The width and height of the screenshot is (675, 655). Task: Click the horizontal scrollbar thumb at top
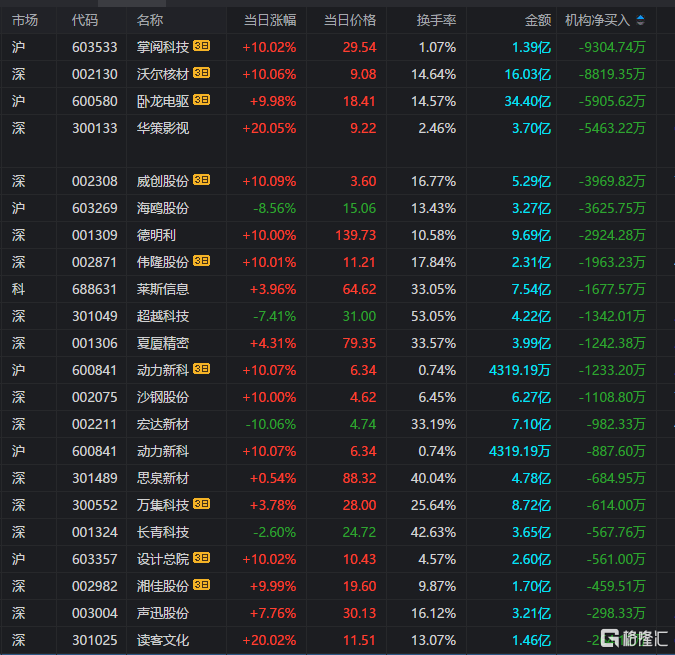point(132,3)
